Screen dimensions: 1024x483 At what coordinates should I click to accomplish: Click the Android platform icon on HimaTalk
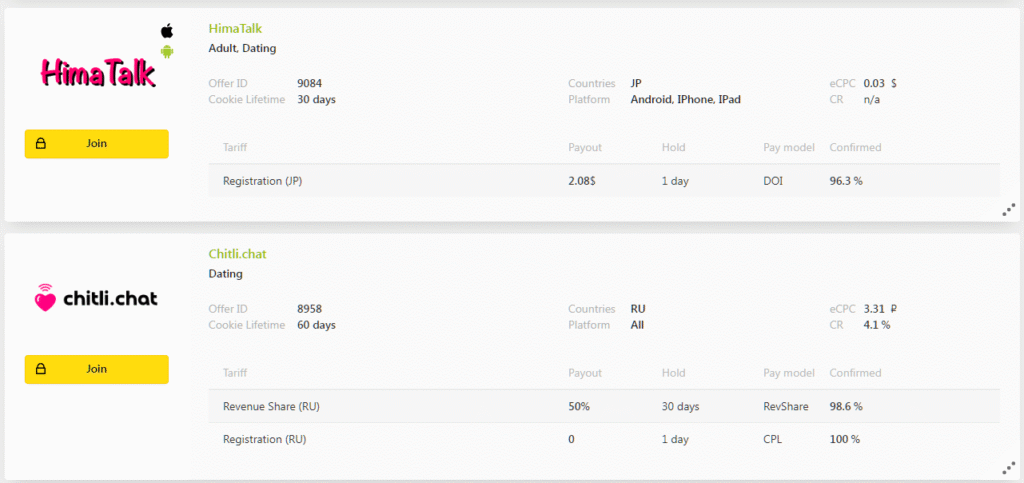[167, 51]
